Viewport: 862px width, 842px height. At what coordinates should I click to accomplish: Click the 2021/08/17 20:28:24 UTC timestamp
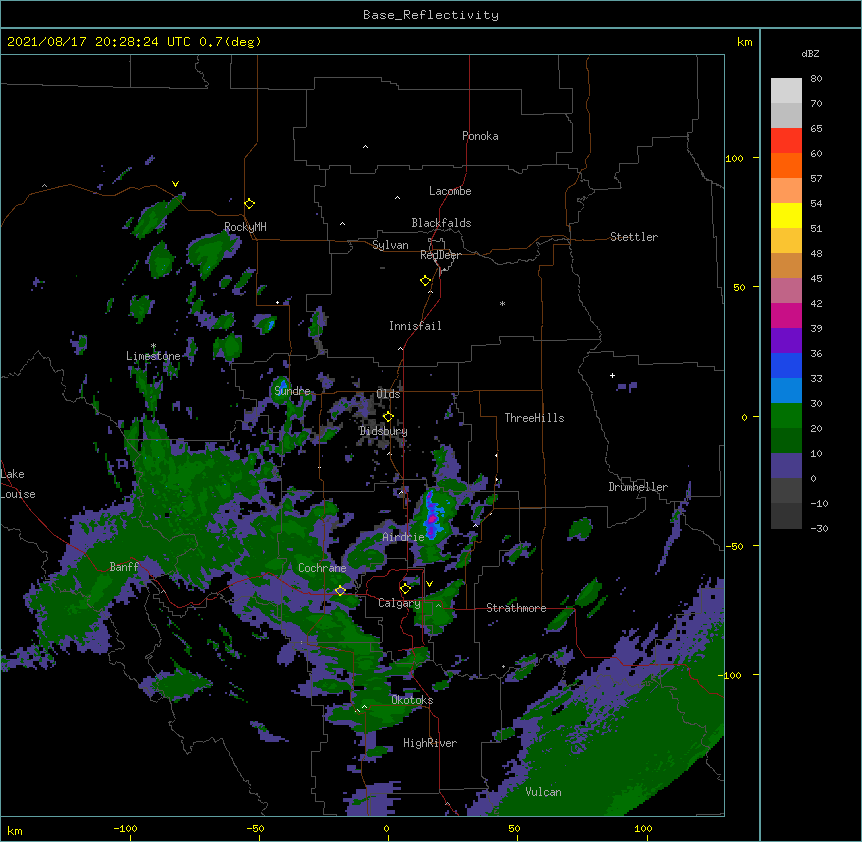(99, 42)
